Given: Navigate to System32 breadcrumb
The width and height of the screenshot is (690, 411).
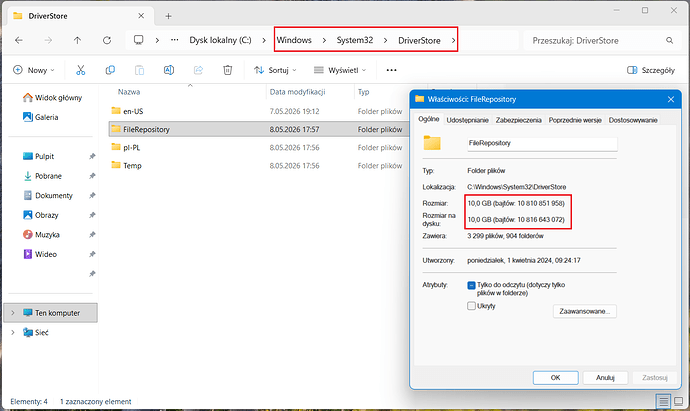Looking at the screenshot, I should [355, 40].
